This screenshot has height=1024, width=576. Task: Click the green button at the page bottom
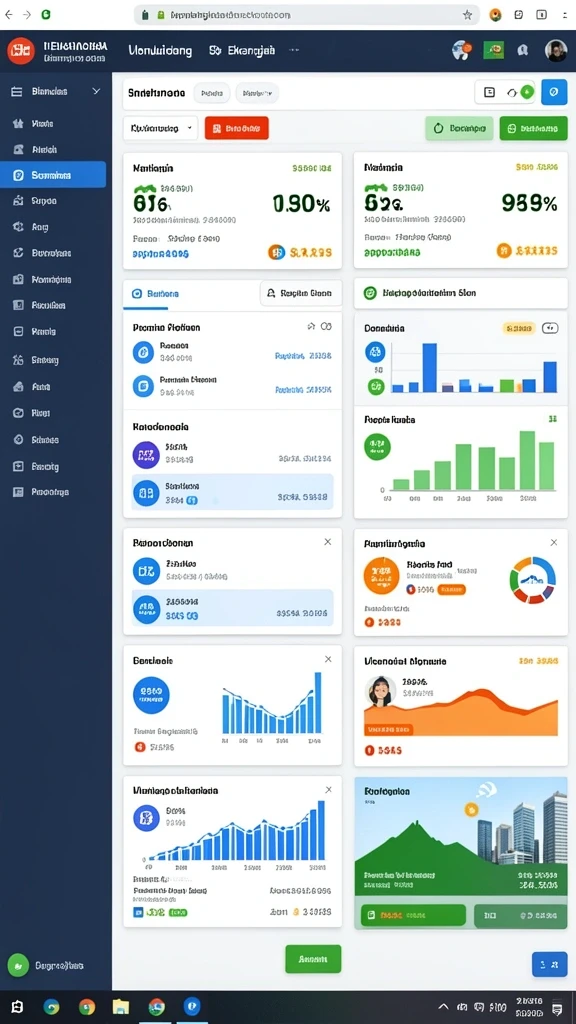pos(313,959)
